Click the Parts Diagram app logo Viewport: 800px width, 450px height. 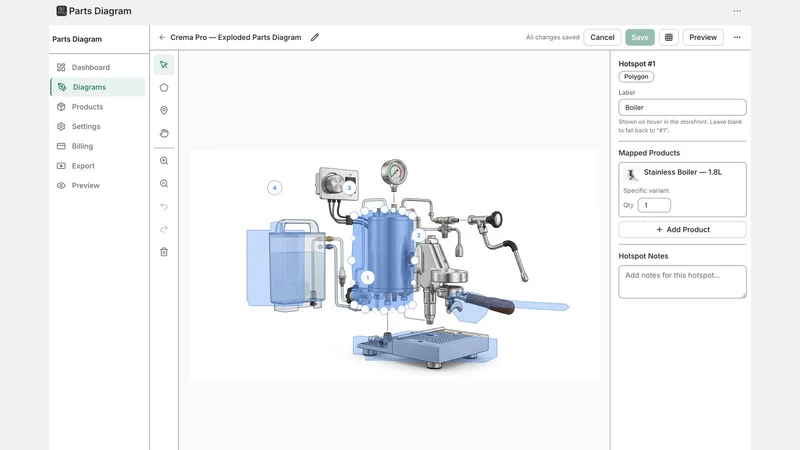(61, 11)
